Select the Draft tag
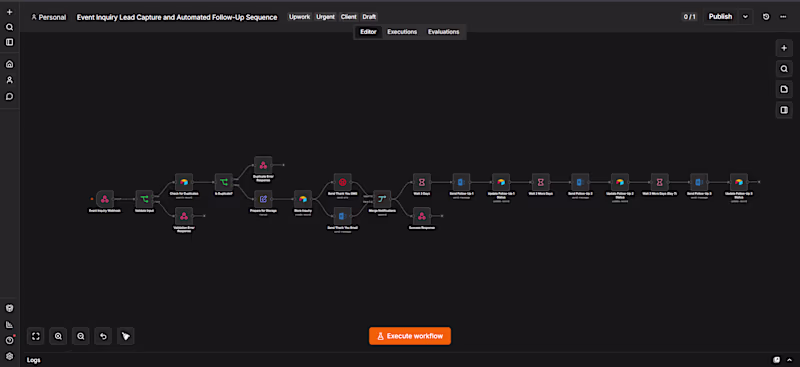800x367 pixels. [x=369, y=17]
